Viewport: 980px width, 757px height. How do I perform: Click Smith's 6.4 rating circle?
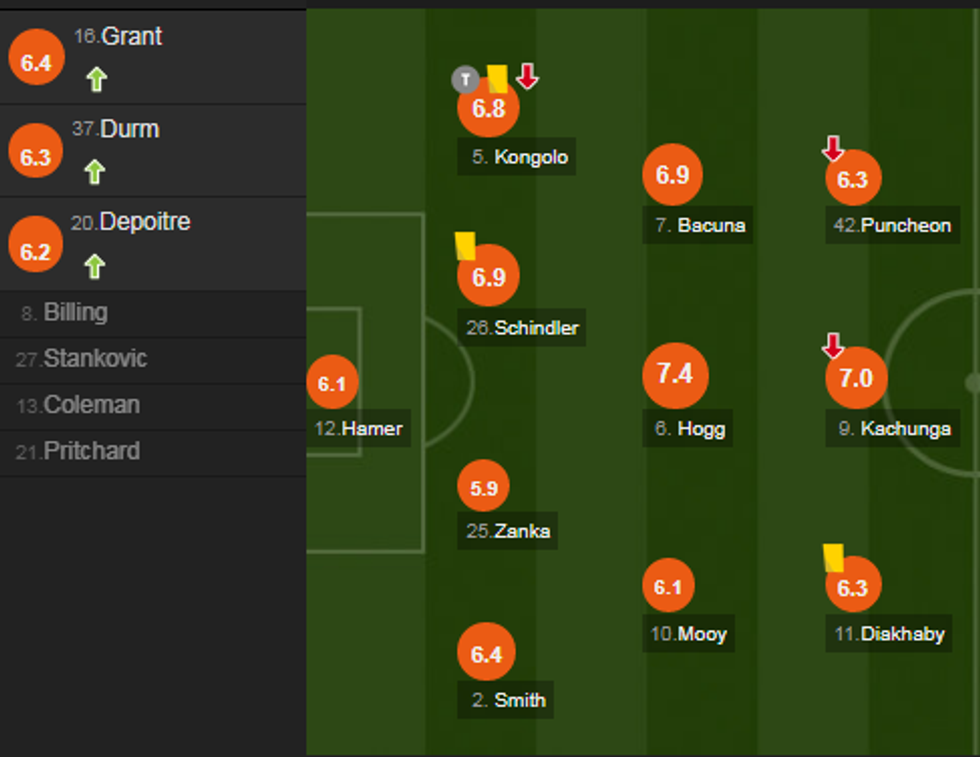[x=486, y=654]
